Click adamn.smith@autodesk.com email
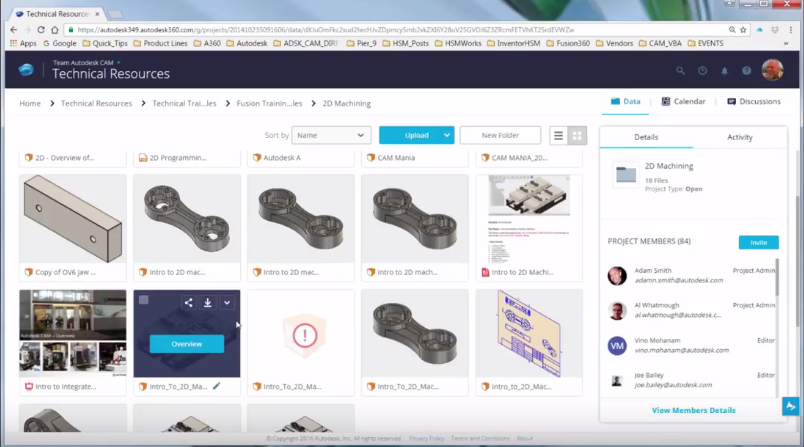 tap(679, 280)
